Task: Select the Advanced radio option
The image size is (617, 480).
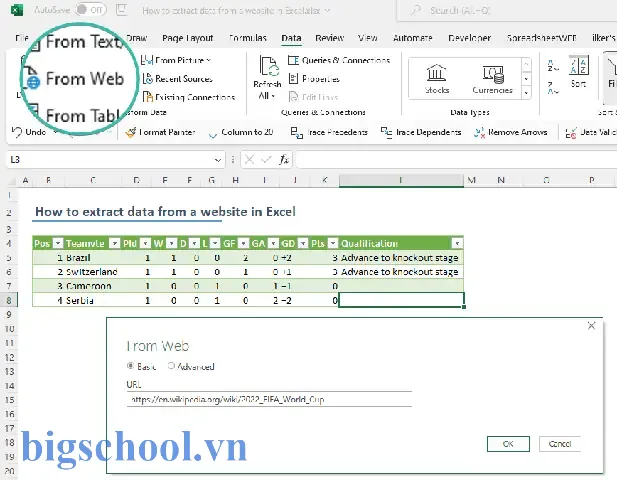Action: pos(171,366)
